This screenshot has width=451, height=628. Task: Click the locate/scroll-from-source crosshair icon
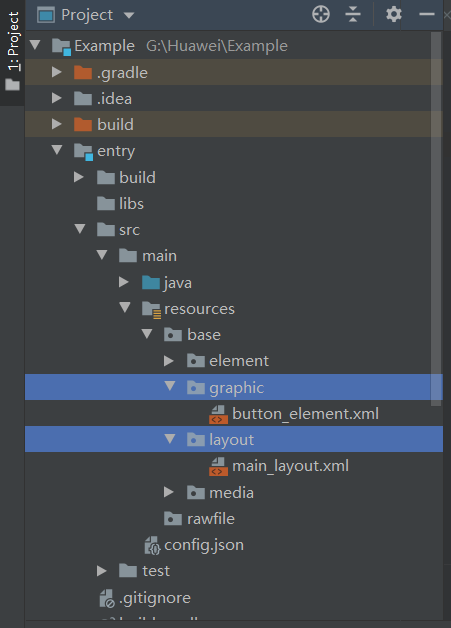pyautogui.click(x=321, y=15)
